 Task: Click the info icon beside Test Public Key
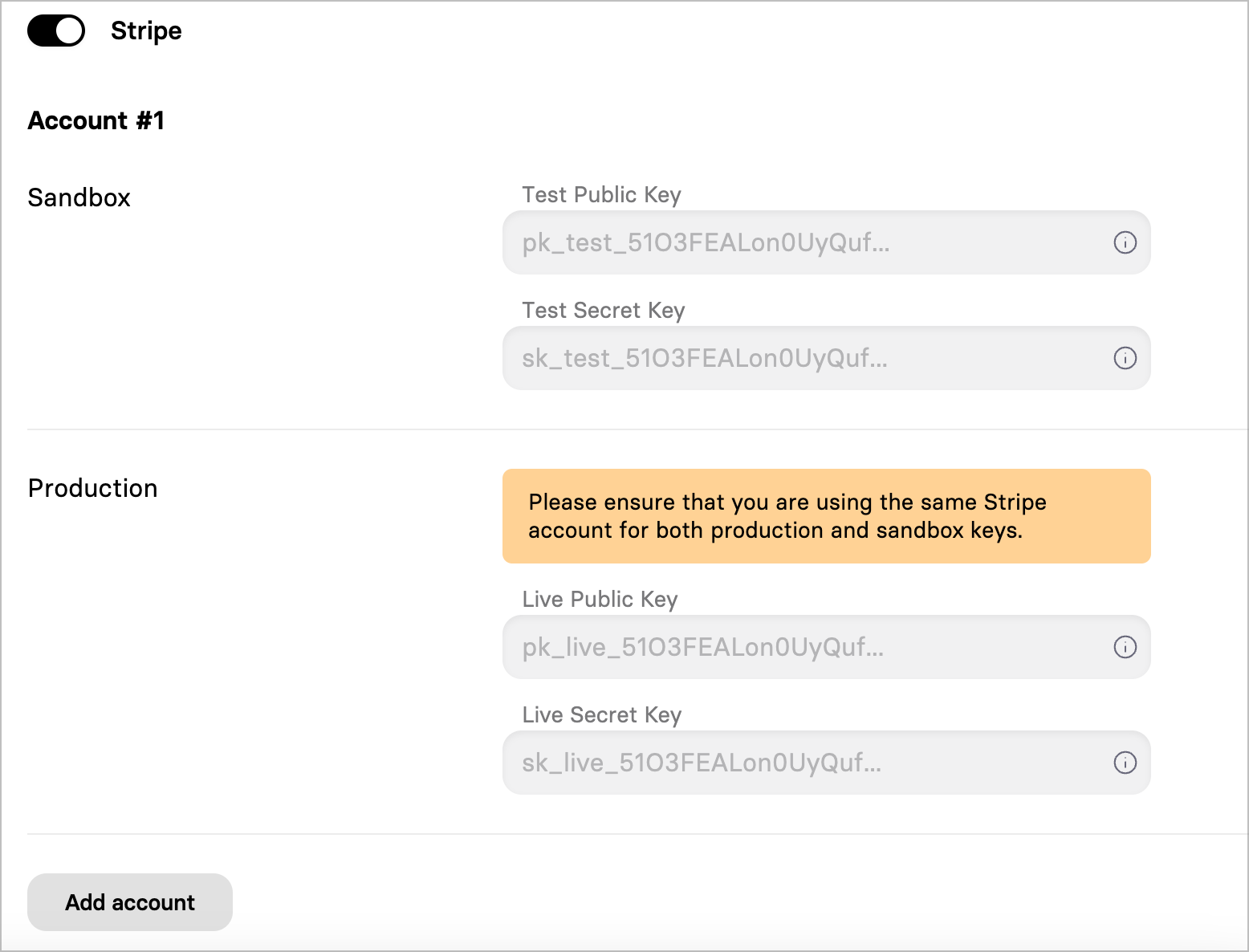(x=1125, y=242)
